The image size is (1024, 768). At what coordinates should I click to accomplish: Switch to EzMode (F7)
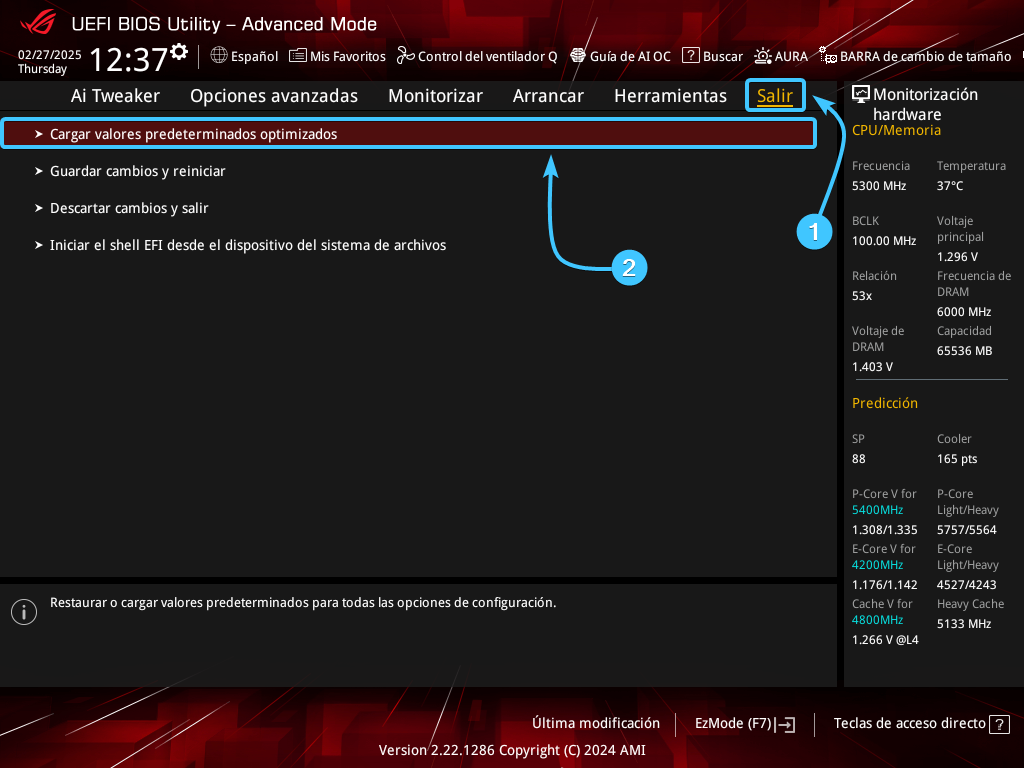pos(744,724)
